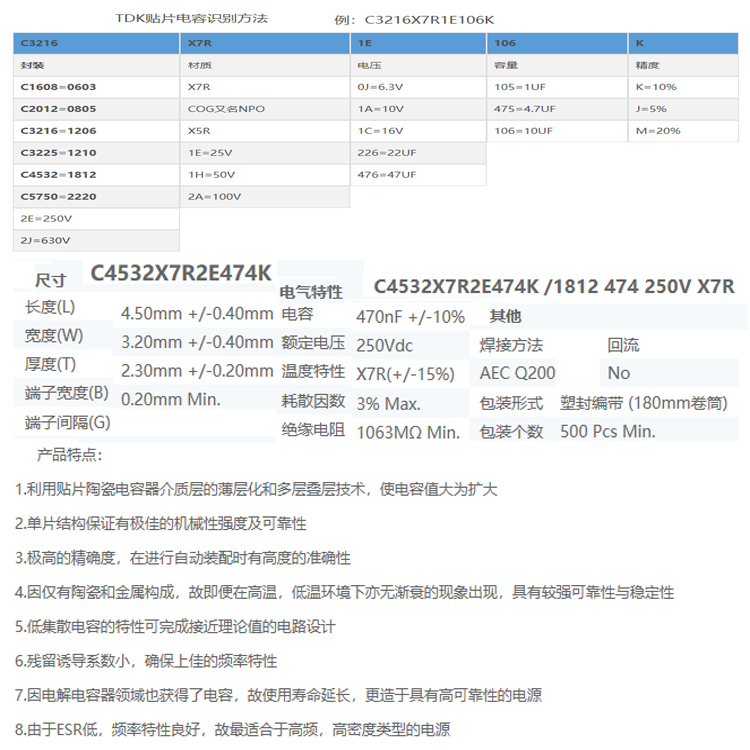Click the '长度(L)' label
This screenshot has height=750, width=750.
[50, 307]
